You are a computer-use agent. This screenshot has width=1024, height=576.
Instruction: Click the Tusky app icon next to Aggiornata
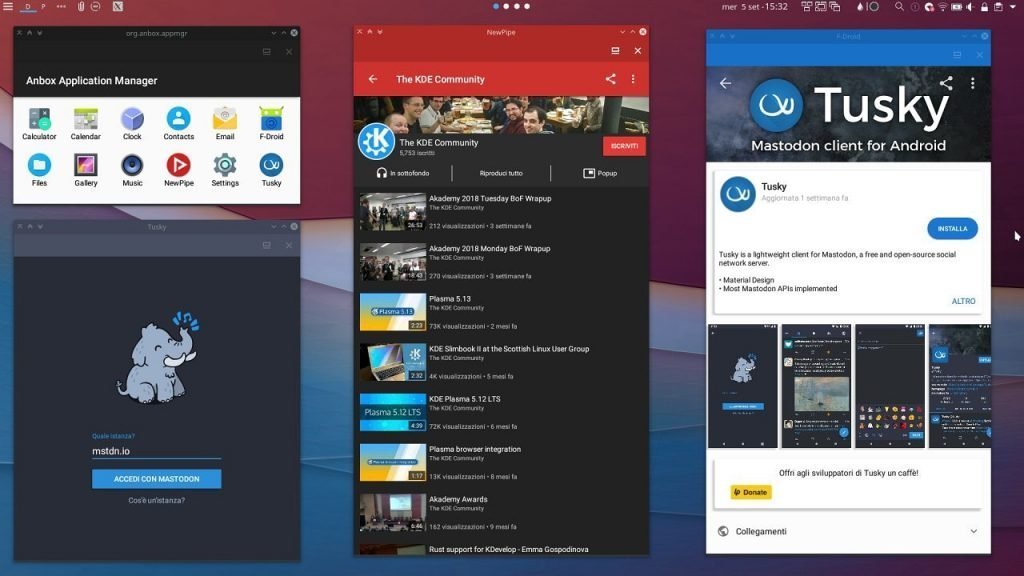click(737, 194)
